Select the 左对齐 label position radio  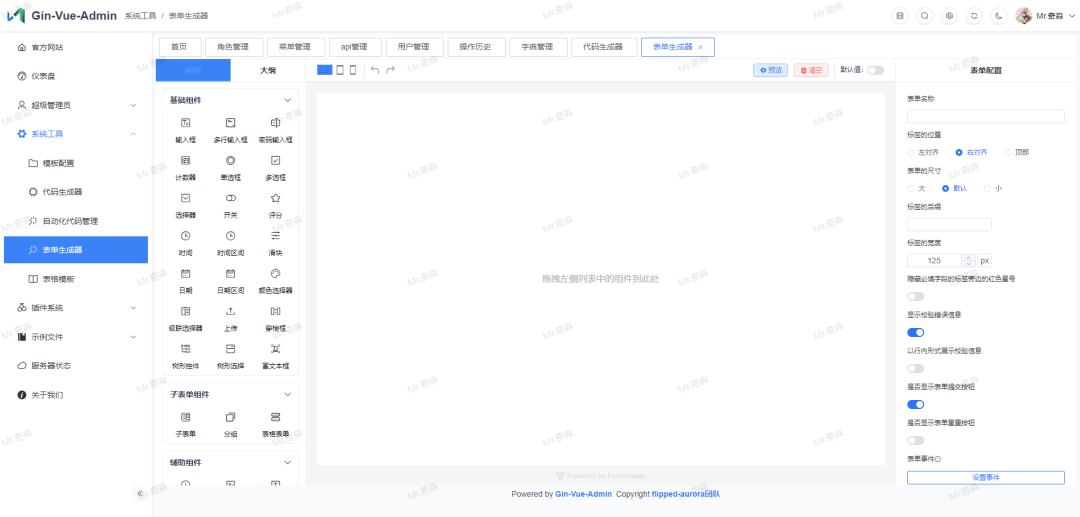(x=912, y=152)
